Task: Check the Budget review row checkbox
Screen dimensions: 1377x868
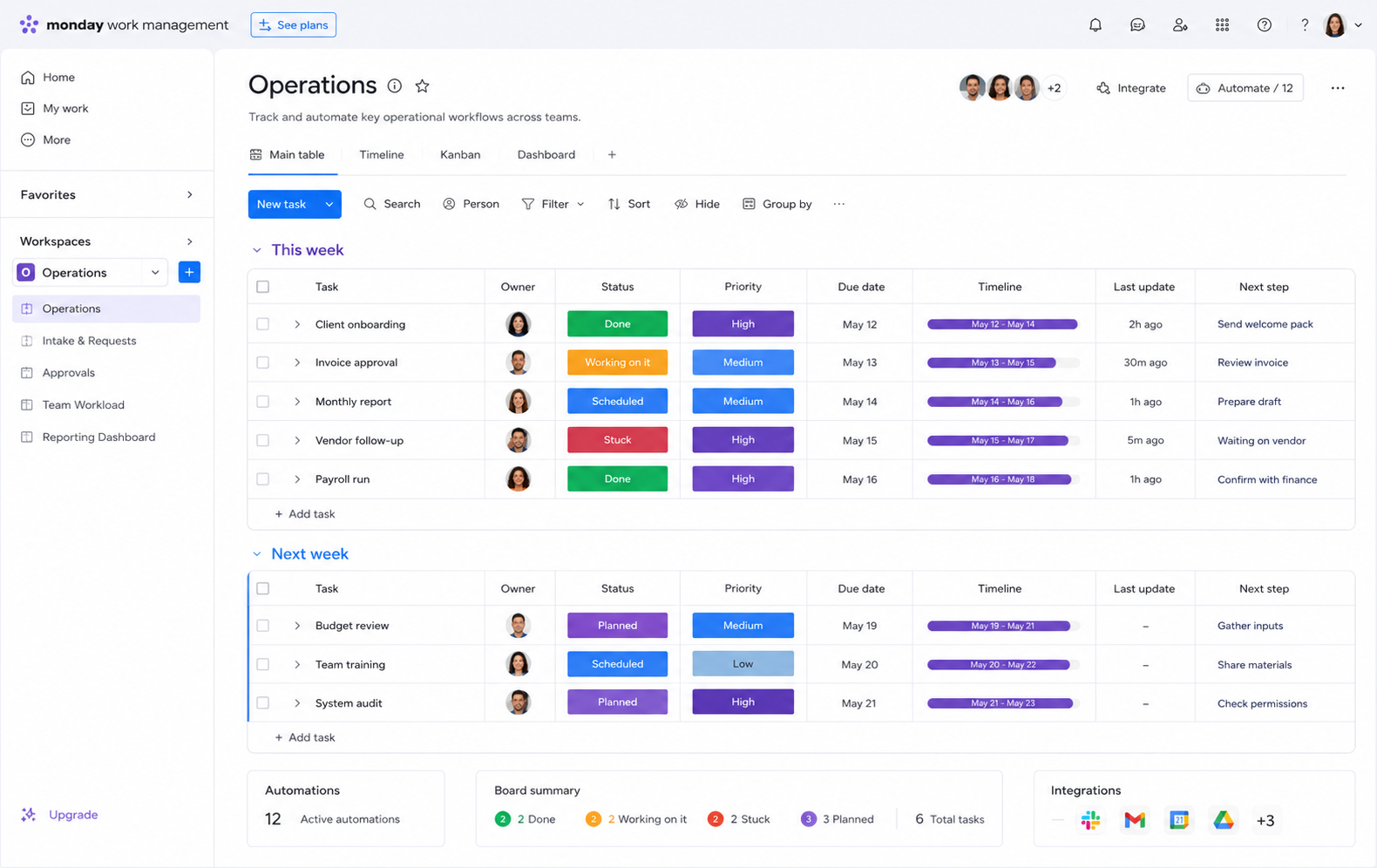Action: click(263, 626)
